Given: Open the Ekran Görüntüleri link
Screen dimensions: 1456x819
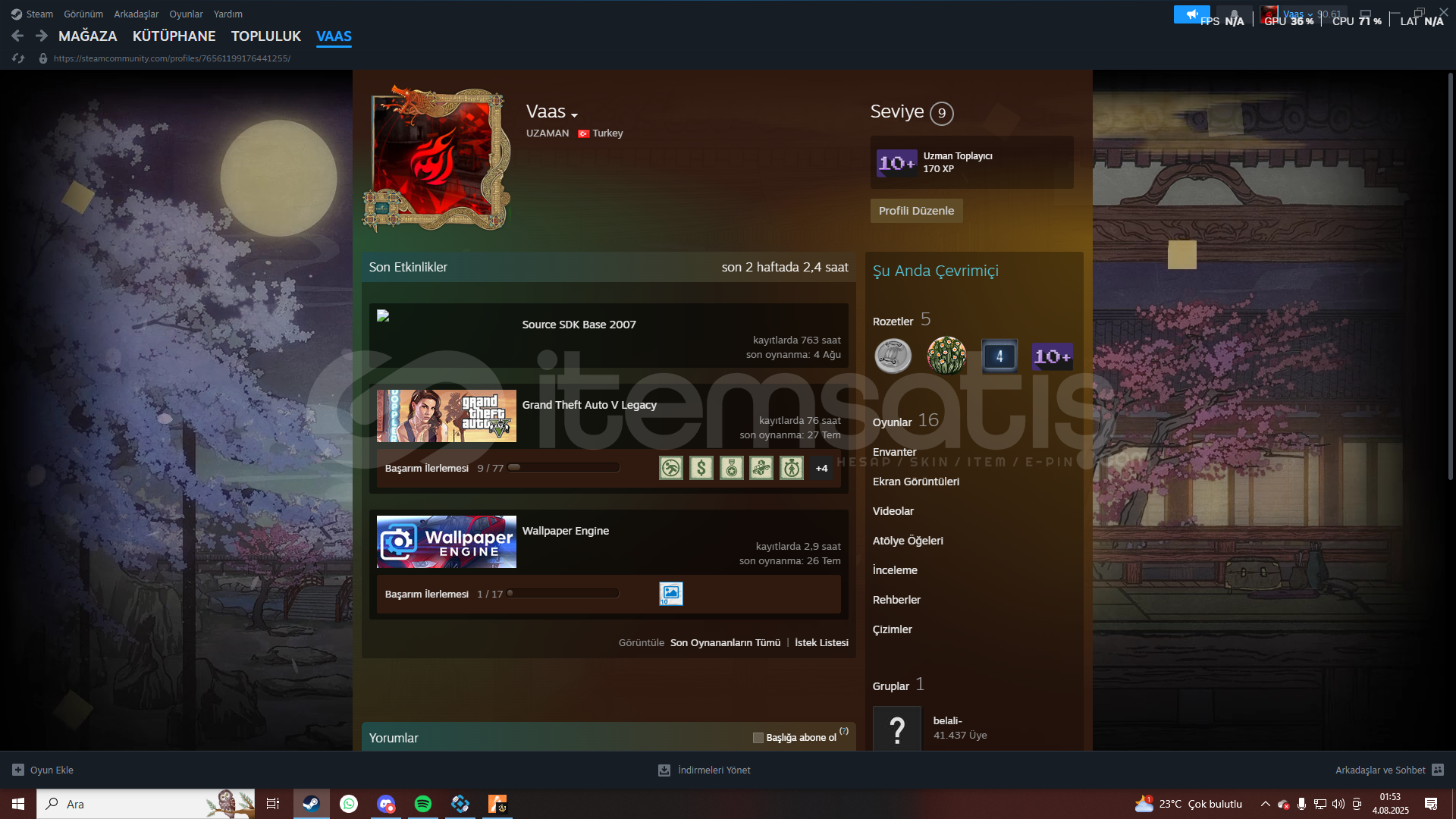Looking at the screenshot, I should (916, 482).
